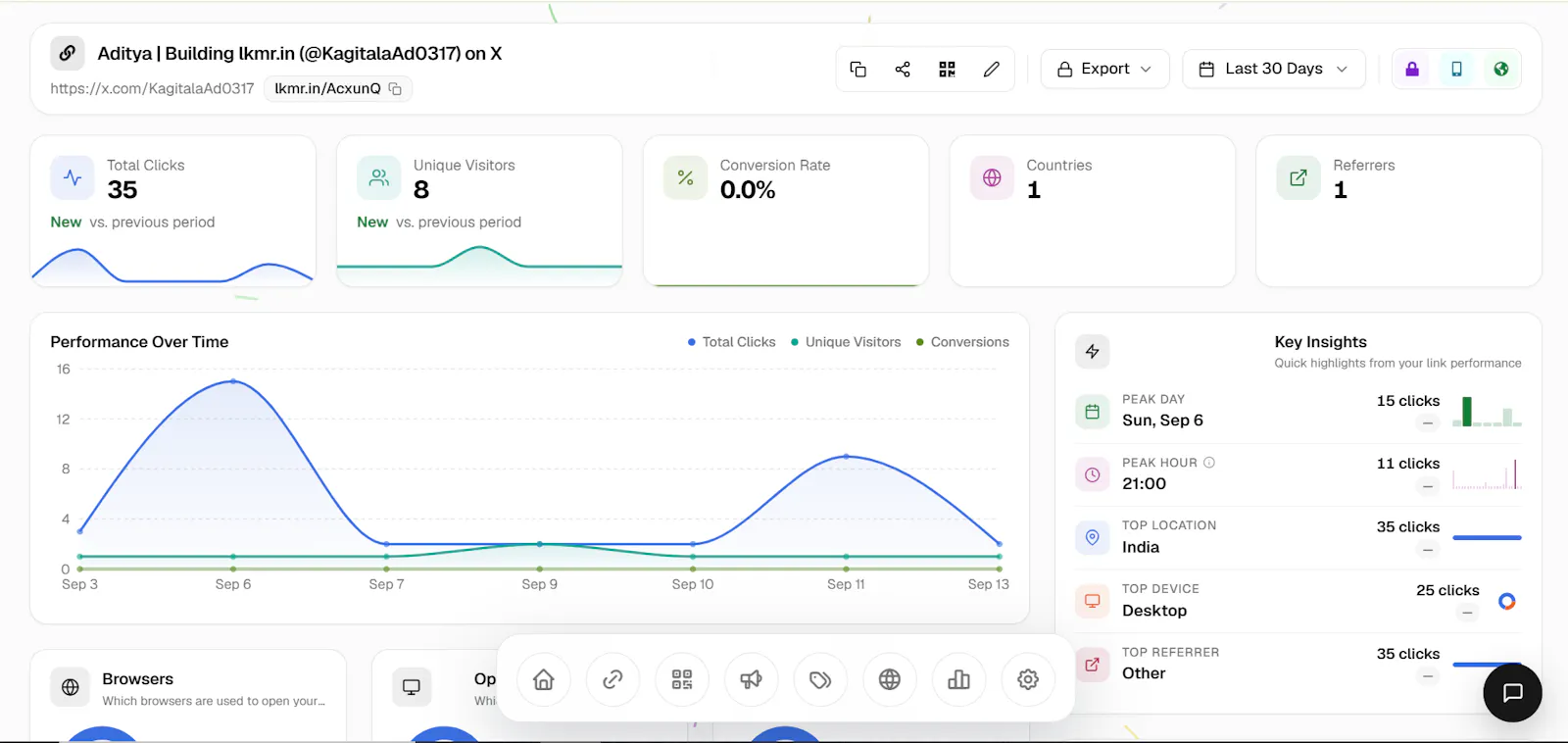Click the Peak Day mini bar chart
Screen dimensions: 1568x743
click(x=1488, y=411)
